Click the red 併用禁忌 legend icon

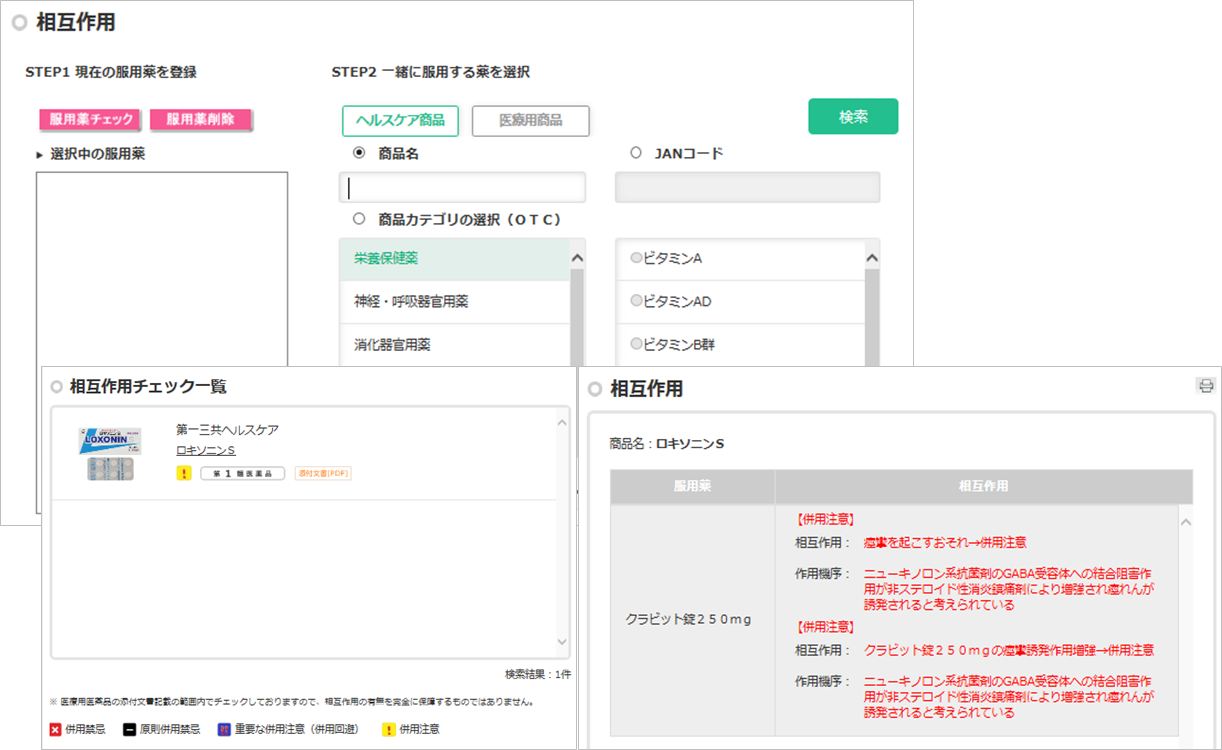click(x=56, y=730)
